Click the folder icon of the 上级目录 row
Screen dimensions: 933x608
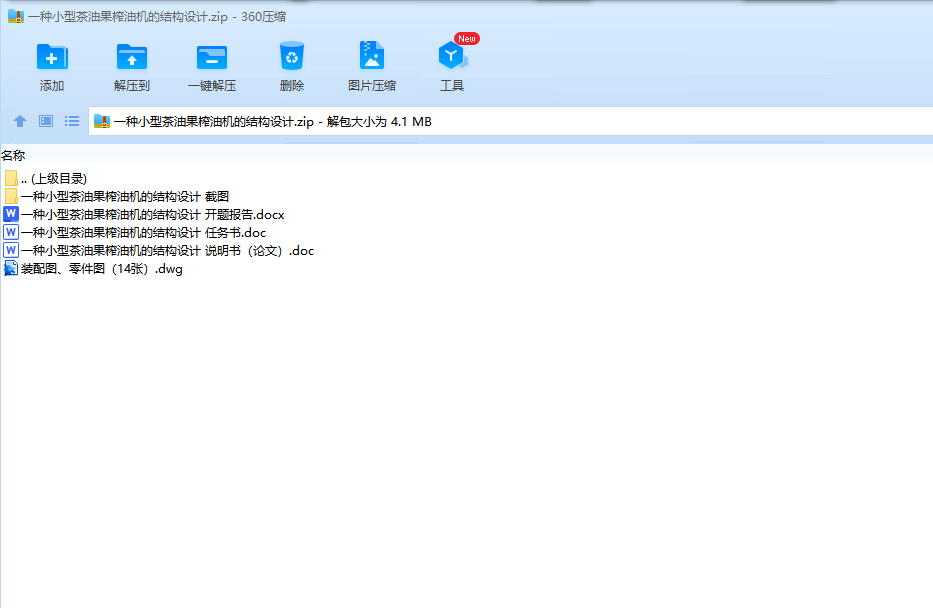[11, 178]
